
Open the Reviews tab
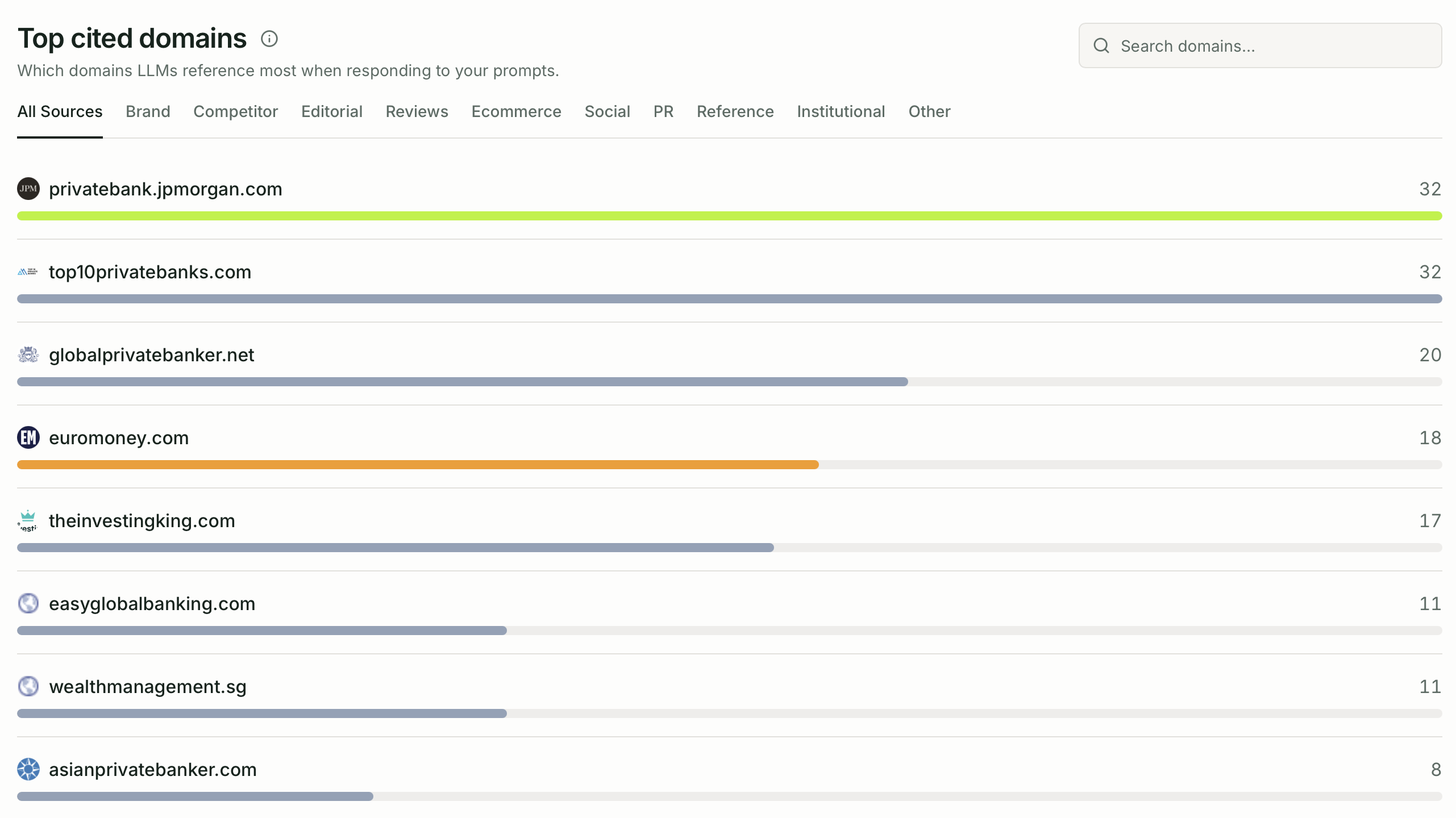pos(417,111)
